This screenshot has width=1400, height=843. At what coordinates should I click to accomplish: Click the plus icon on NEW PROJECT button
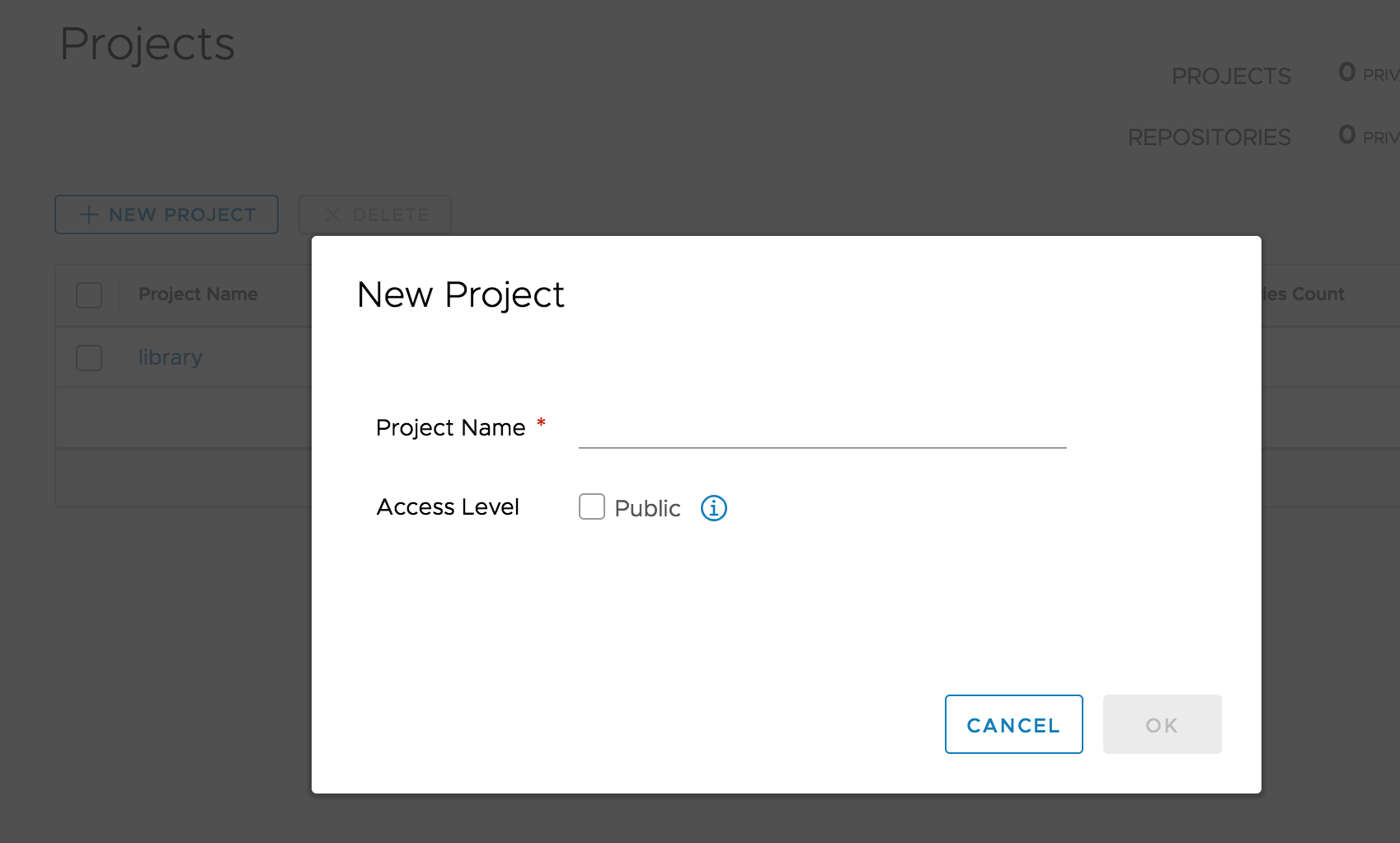[87, 214]
